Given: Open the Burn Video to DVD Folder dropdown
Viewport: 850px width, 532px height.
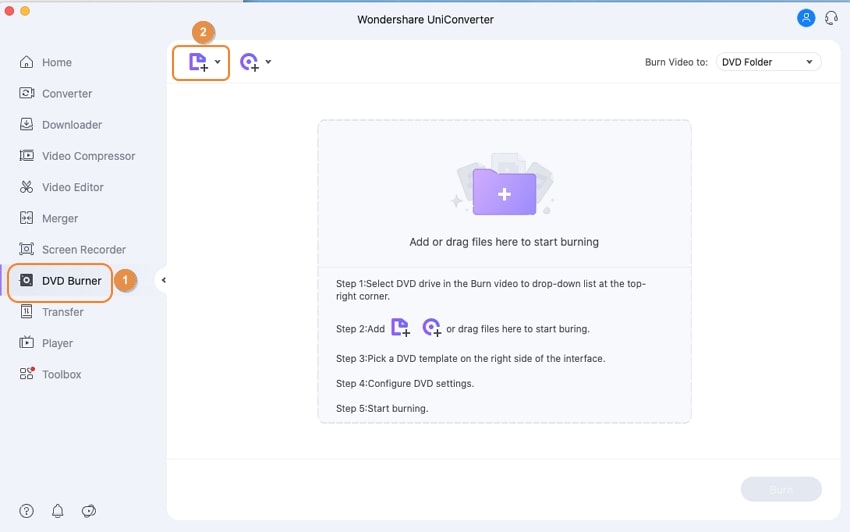Looking at the screenshot, I should coord(768,62).
